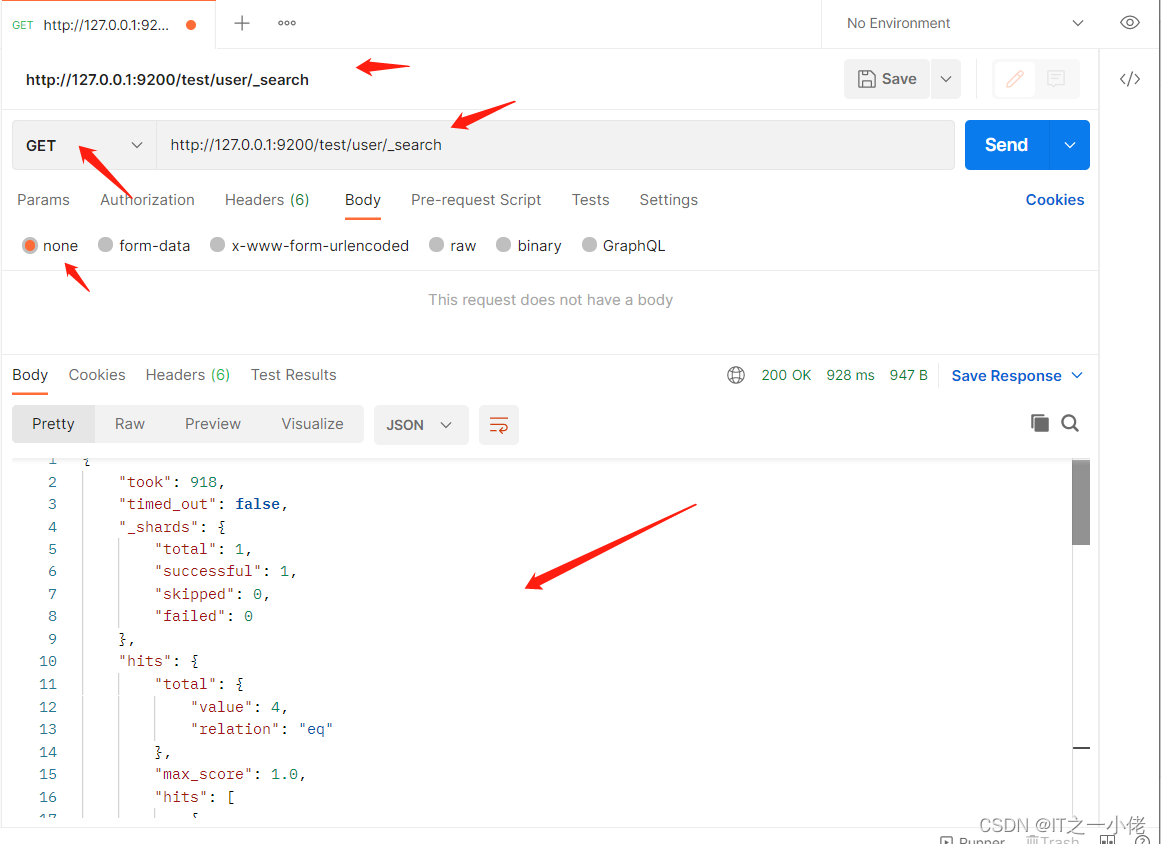1161x844 pixels.
Task: Click the Save button
Action: pyautogui.click(x=887, y=79)
